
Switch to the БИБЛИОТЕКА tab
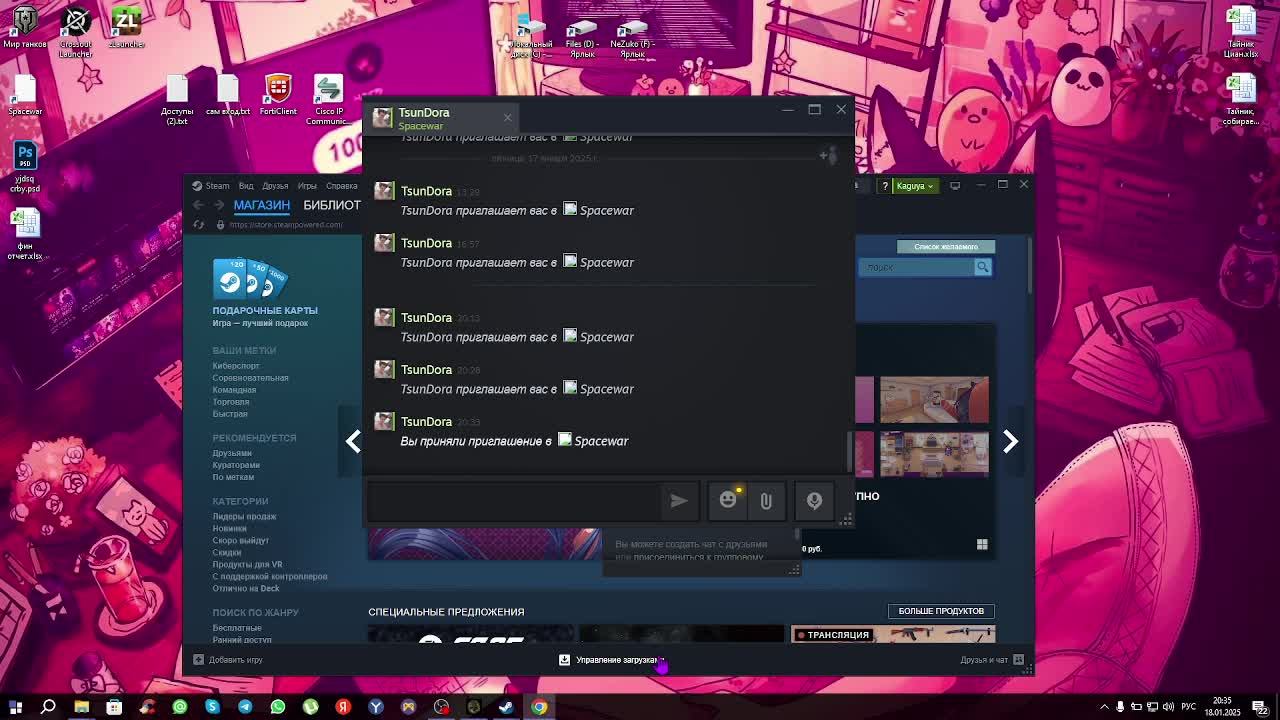click(x=332, y=205)
